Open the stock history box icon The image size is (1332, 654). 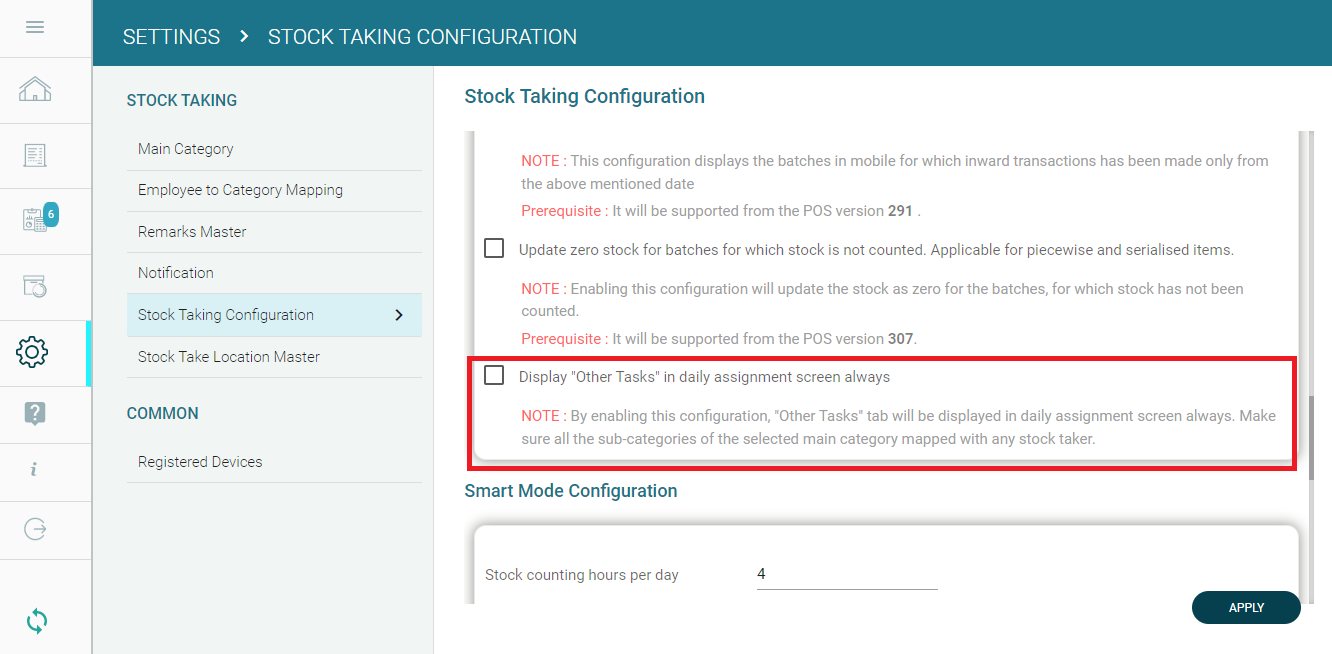coord(35,287)
